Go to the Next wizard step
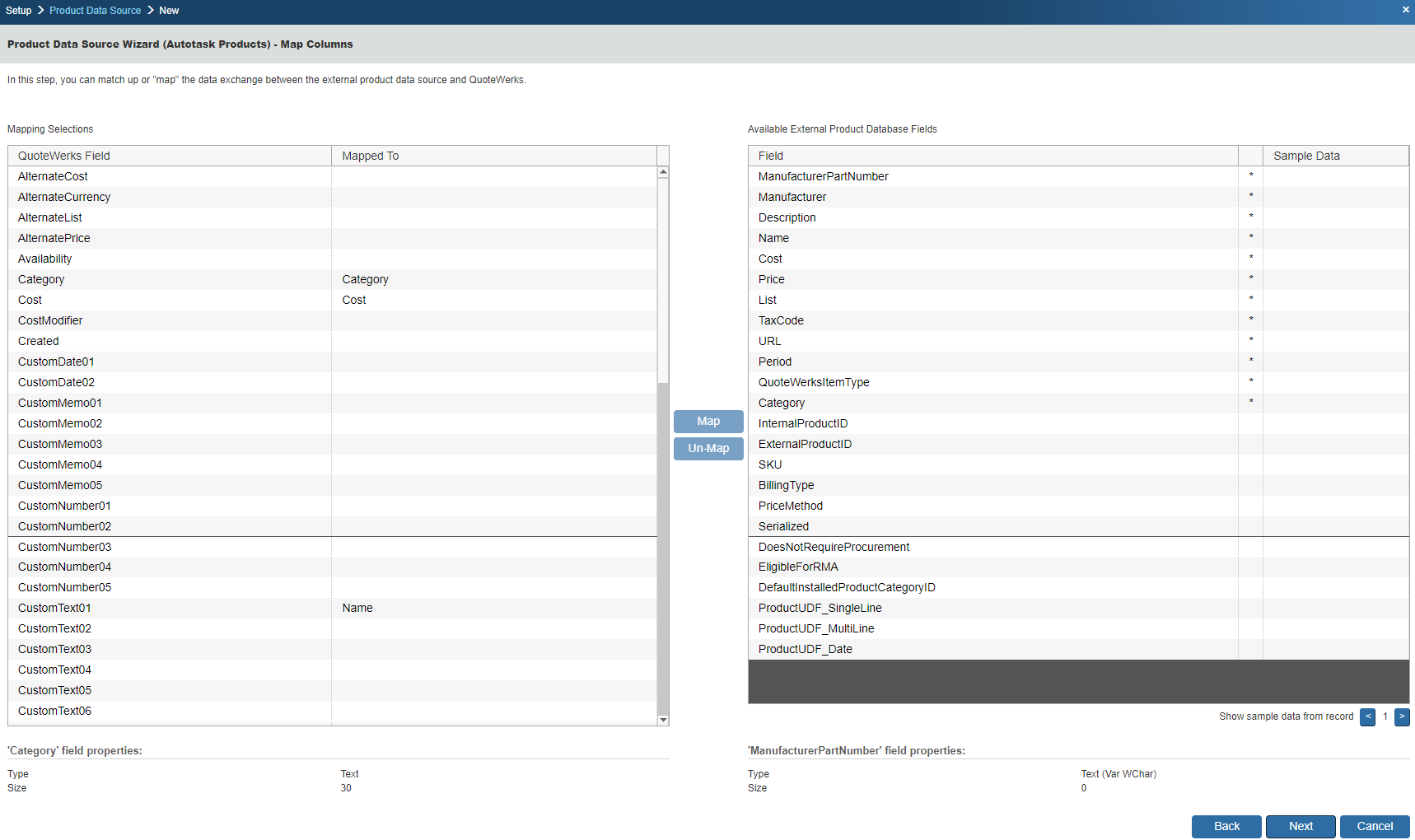Viewport: 1415px width, 840px height. click(x=1301, y=826)
